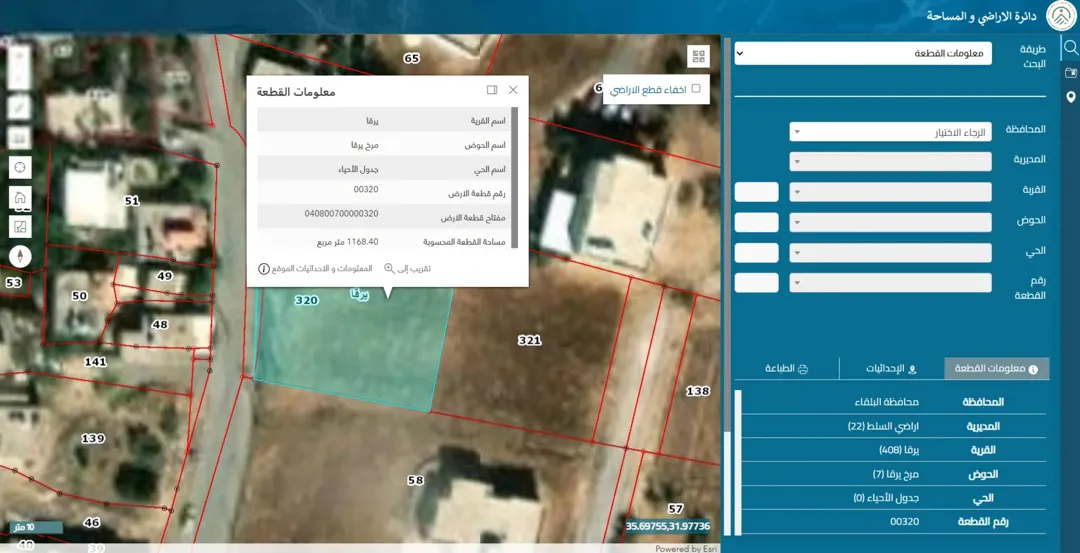The image size is (1080, 553).
Task: Click the يرقا (408) village value
Action: 899,450
